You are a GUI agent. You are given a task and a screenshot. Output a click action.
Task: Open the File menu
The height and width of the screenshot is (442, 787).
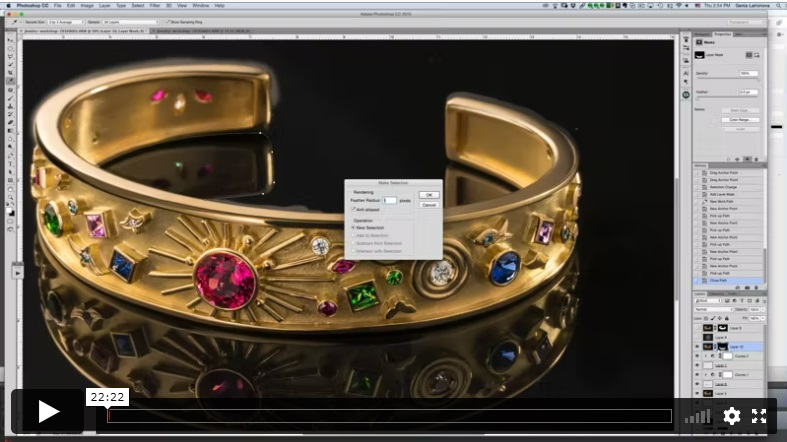pos(58,6)
